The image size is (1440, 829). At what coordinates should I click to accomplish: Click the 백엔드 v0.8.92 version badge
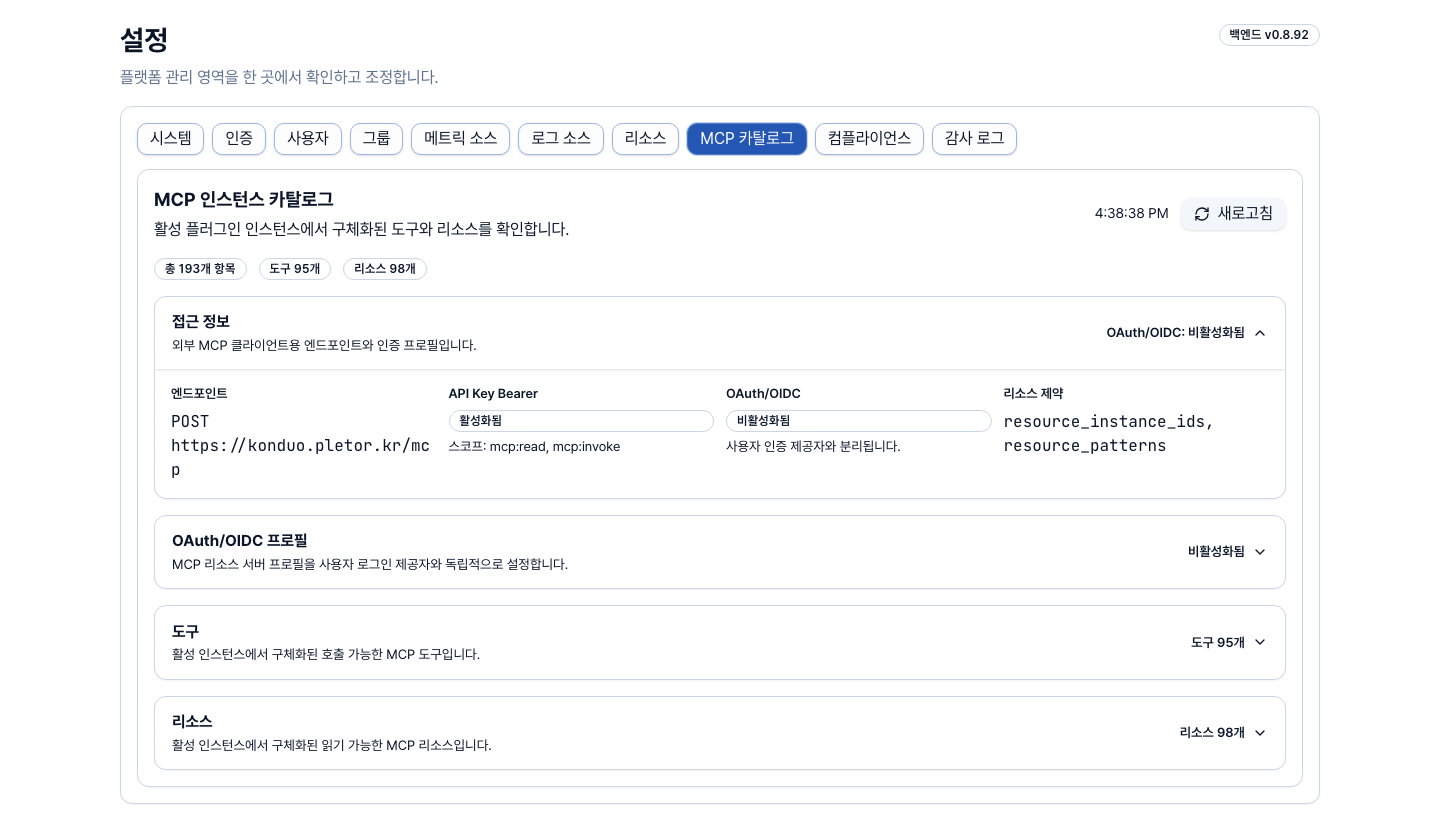(1269, 35)
